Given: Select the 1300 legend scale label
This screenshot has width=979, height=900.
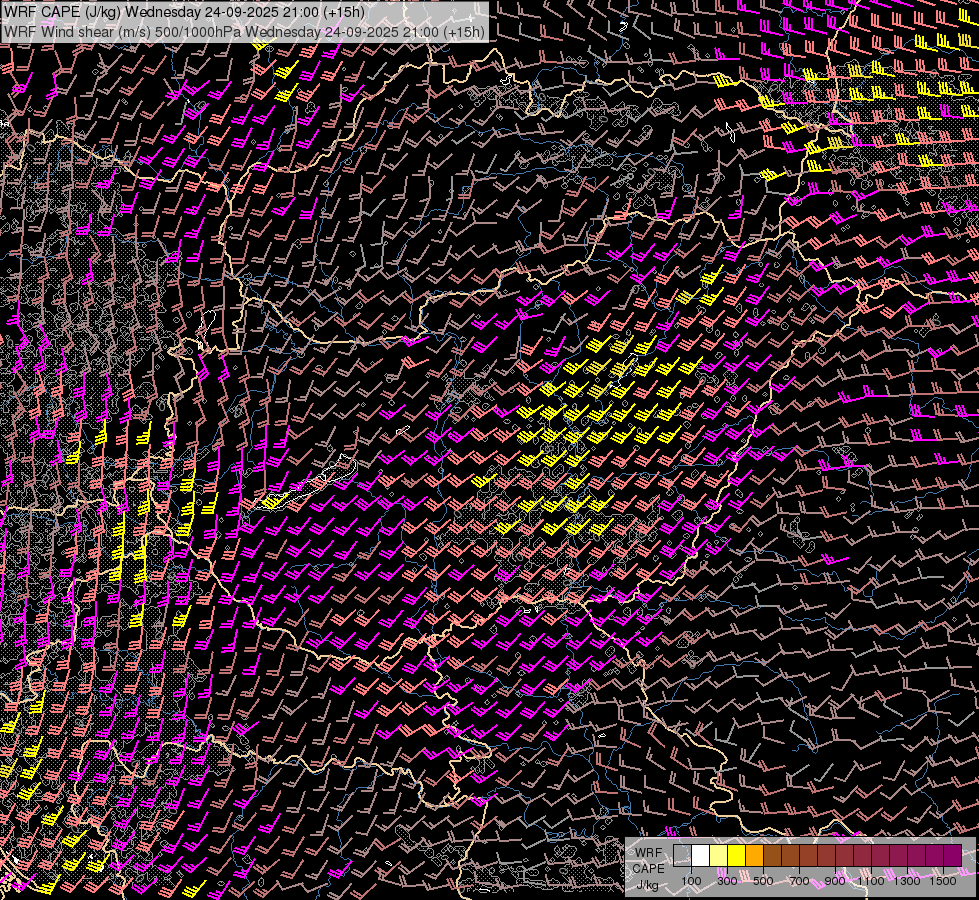Looking at the screenshot, I should pyautogui.click(x=907, y=881).
